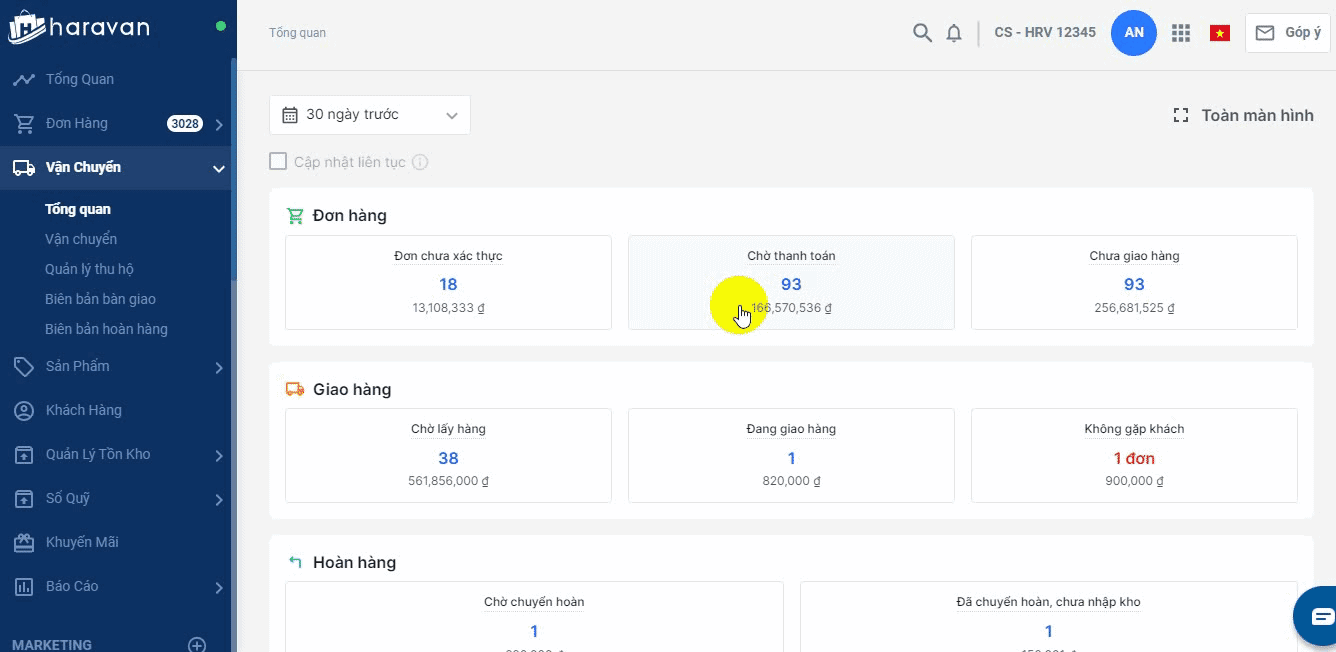Collapse the Vận Chuyển sidebar section
The height and width of the screenshot is (652, 1336).
click(x=218, y=168)
